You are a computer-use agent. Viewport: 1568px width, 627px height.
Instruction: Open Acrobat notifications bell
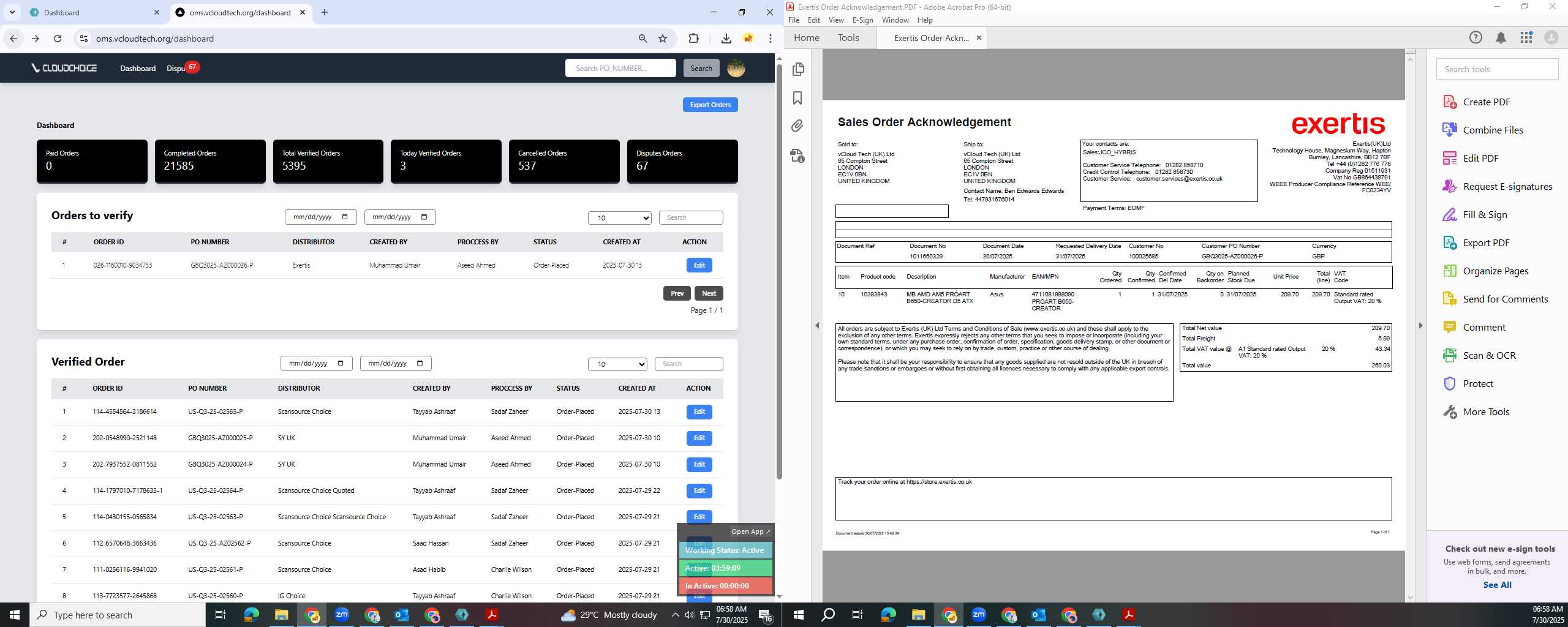1501,37
